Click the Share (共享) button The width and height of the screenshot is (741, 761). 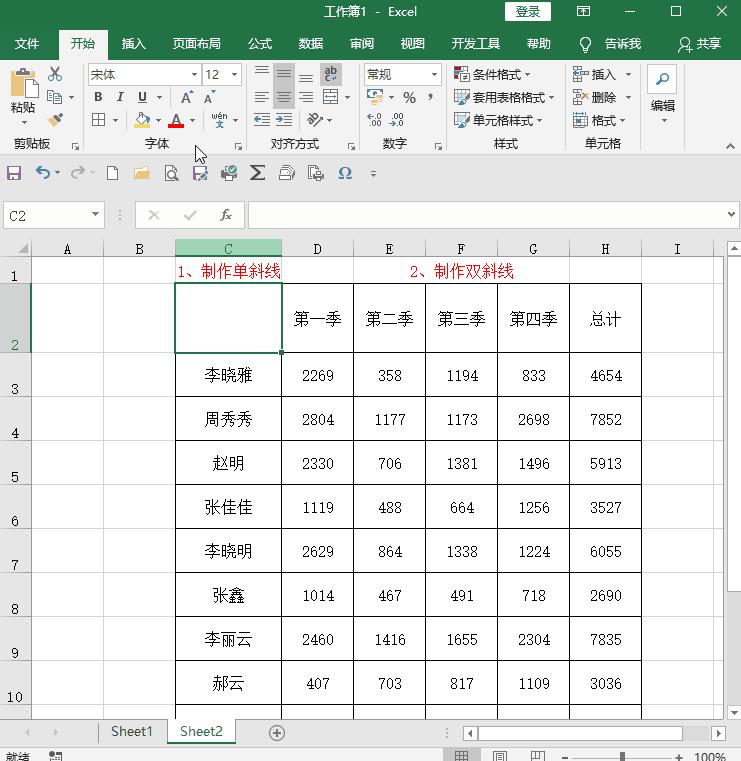point(700,44)
